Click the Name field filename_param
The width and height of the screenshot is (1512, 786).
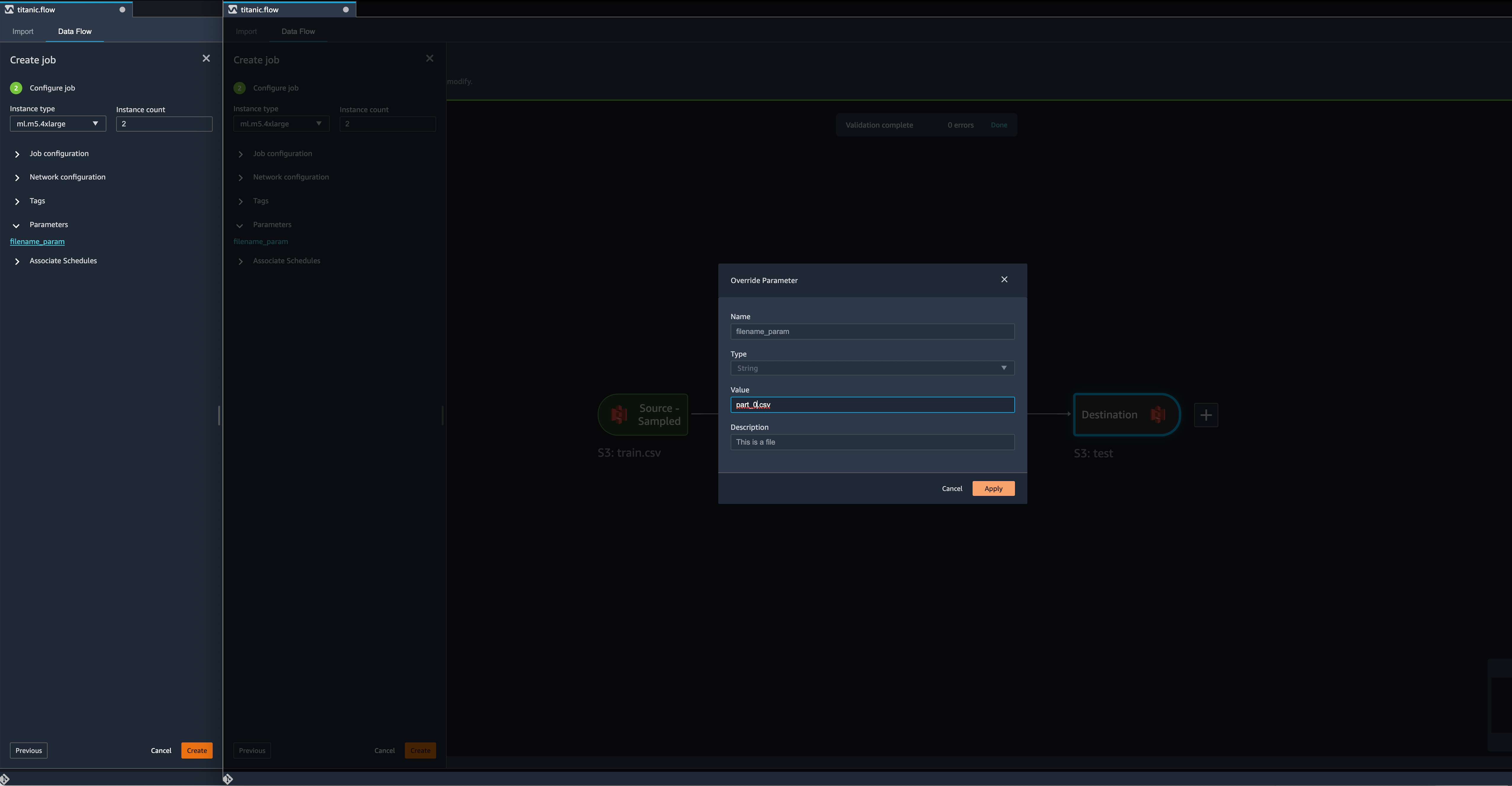click(872, 332)
